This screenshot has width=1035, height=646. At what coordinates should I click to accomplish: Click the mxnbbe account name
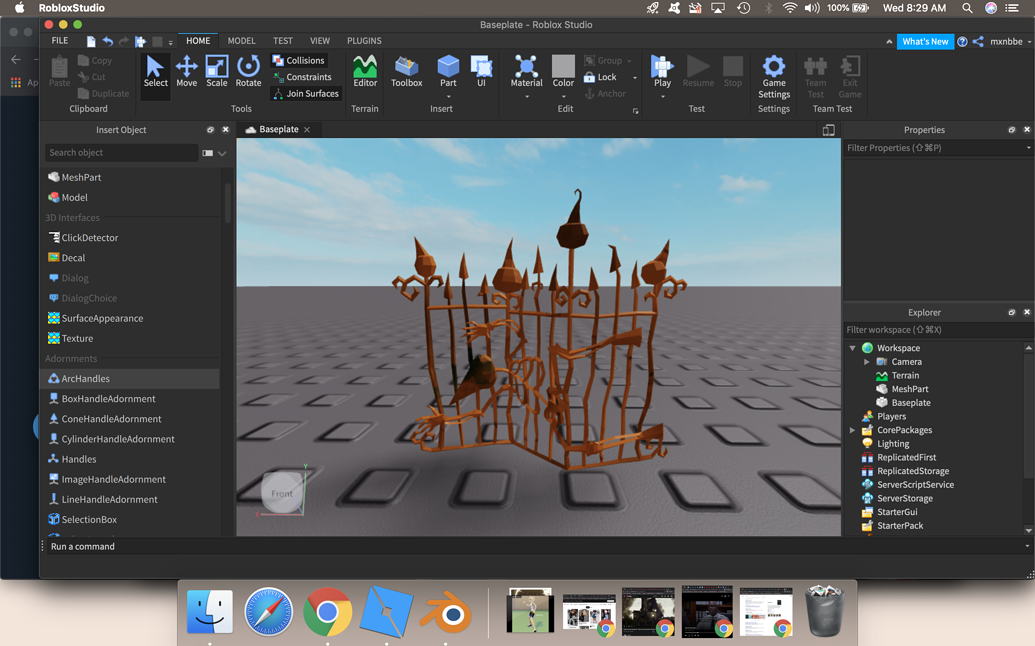[x=1006, y=42]
